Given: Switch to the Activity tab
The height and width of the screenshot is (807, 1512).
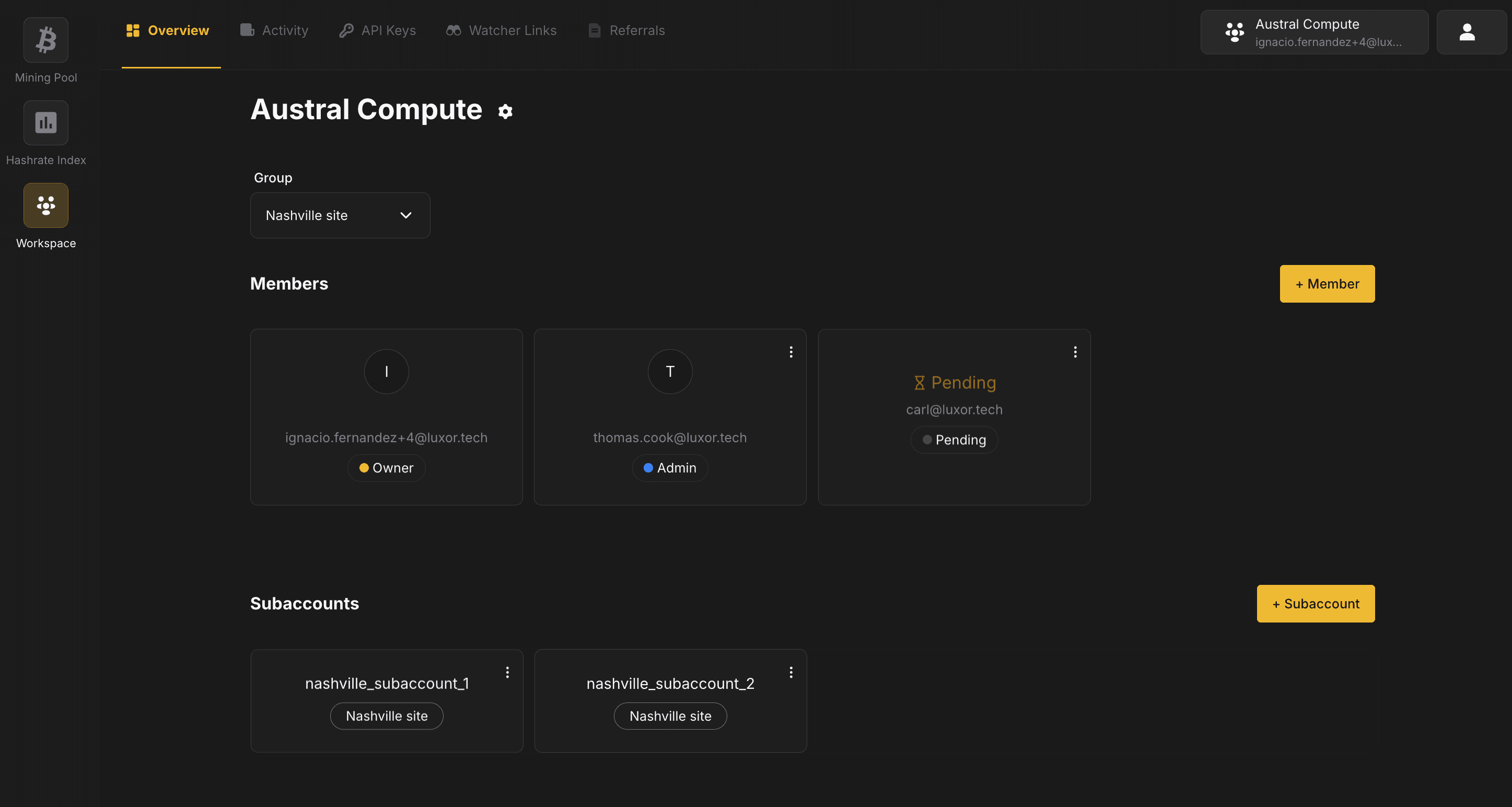Looking at the screenshot, I should pos(274,30).
